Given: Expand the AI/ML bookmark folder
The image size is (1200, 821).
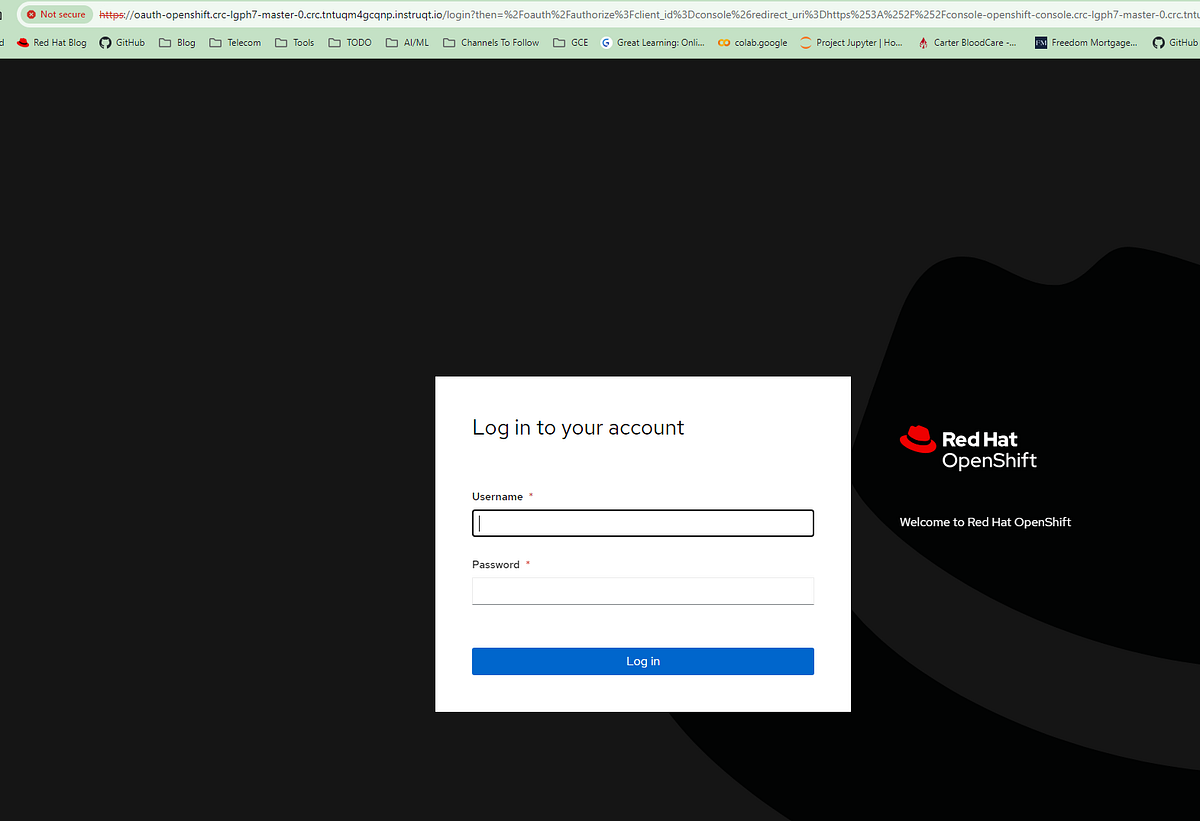Looking at the screenshot, I should 405,42.
